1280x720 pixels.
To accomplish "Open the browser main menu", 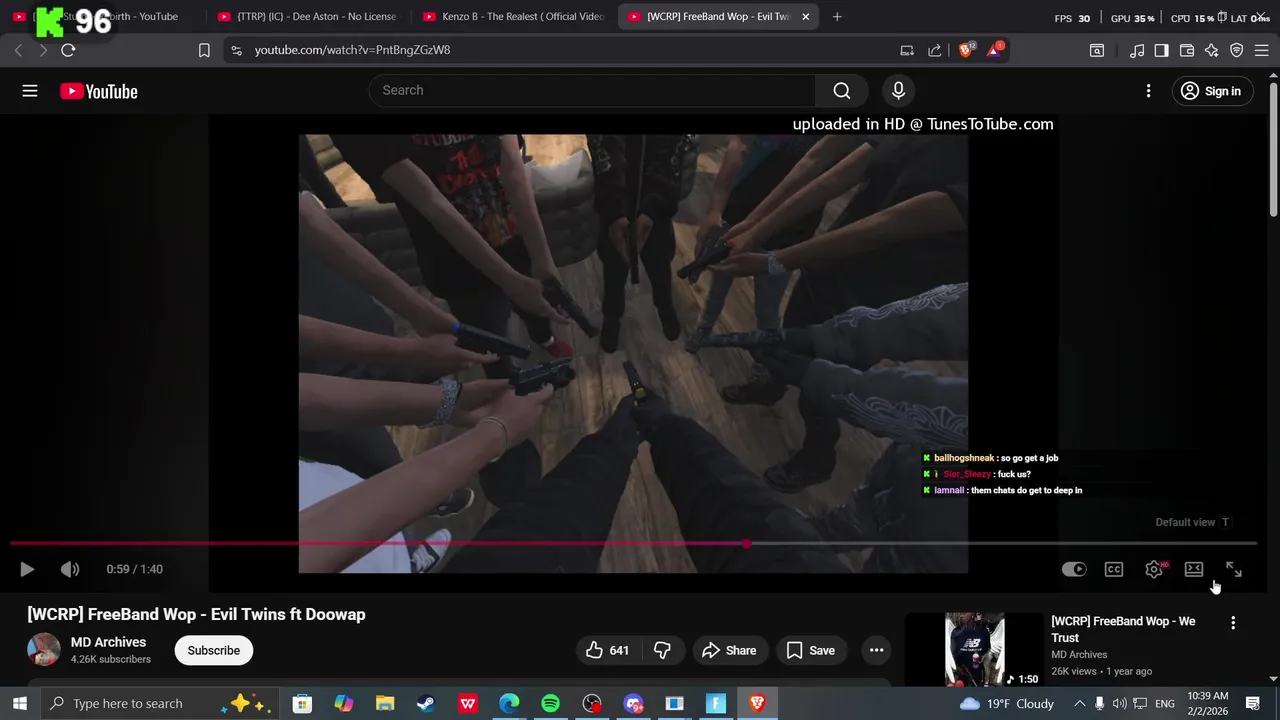I will tap(1262, 50).
